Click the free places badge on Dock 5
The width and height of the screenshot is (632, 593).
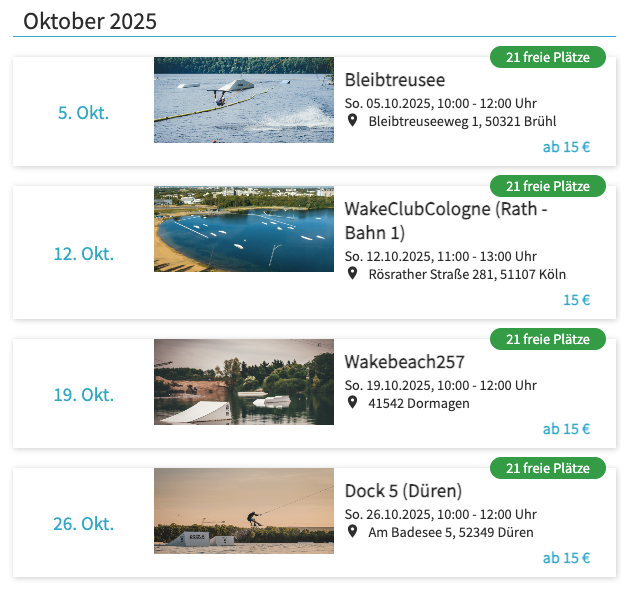tap(548, 468)
